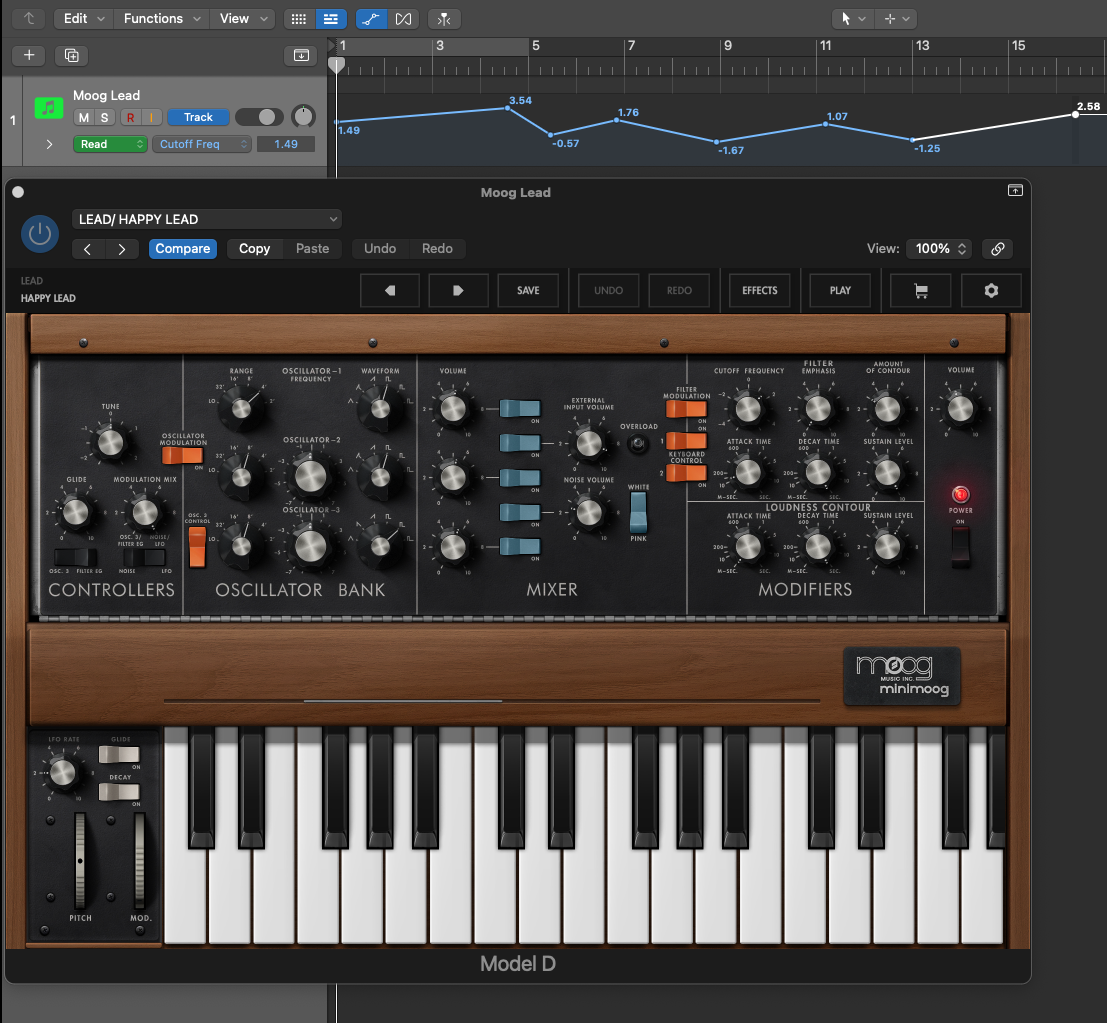Flip the Minimoog power rocker switch
This screenshot has width=1107, height=1023.
tap(960, 546)
